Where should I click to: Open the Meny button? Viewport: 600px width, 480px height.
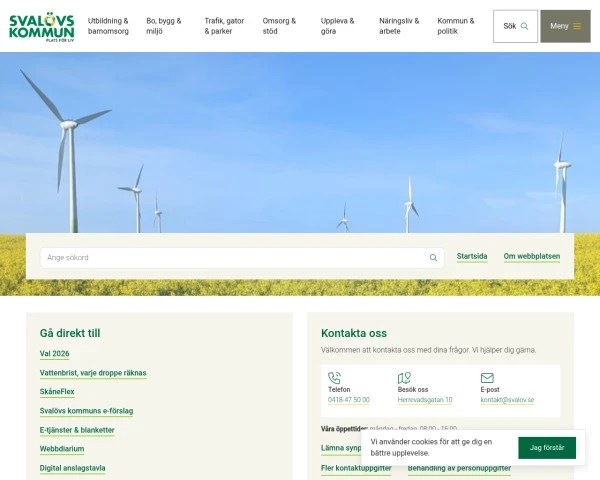tap(565, 26)
